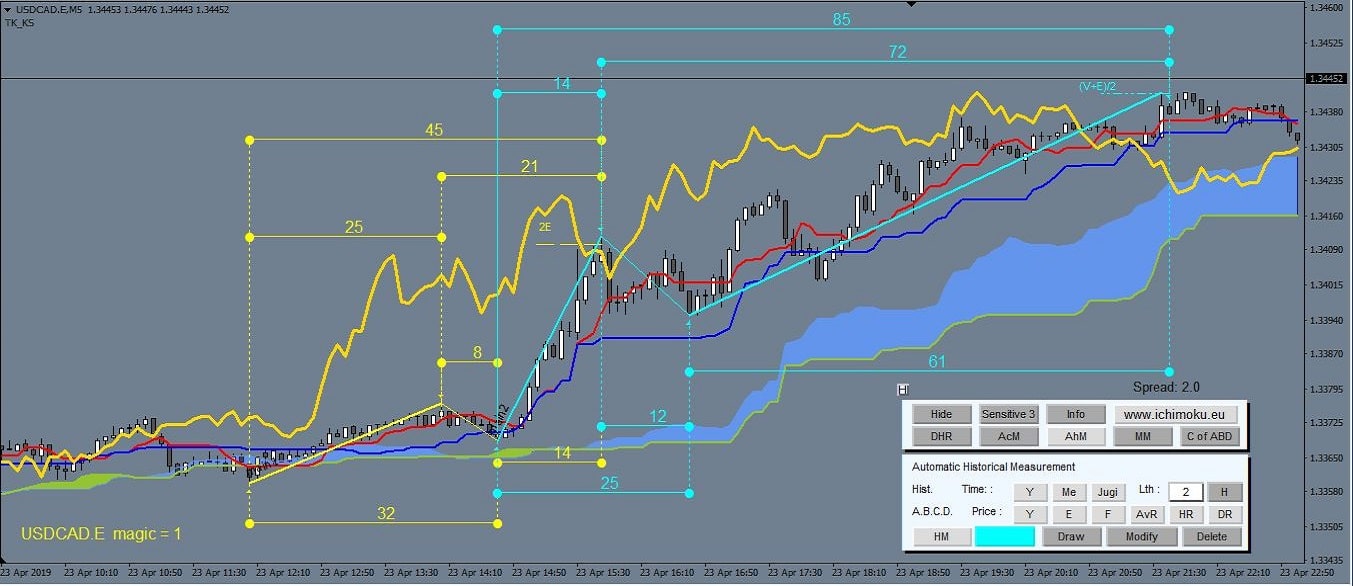Click the Hide button in panel

pos(941,414)
